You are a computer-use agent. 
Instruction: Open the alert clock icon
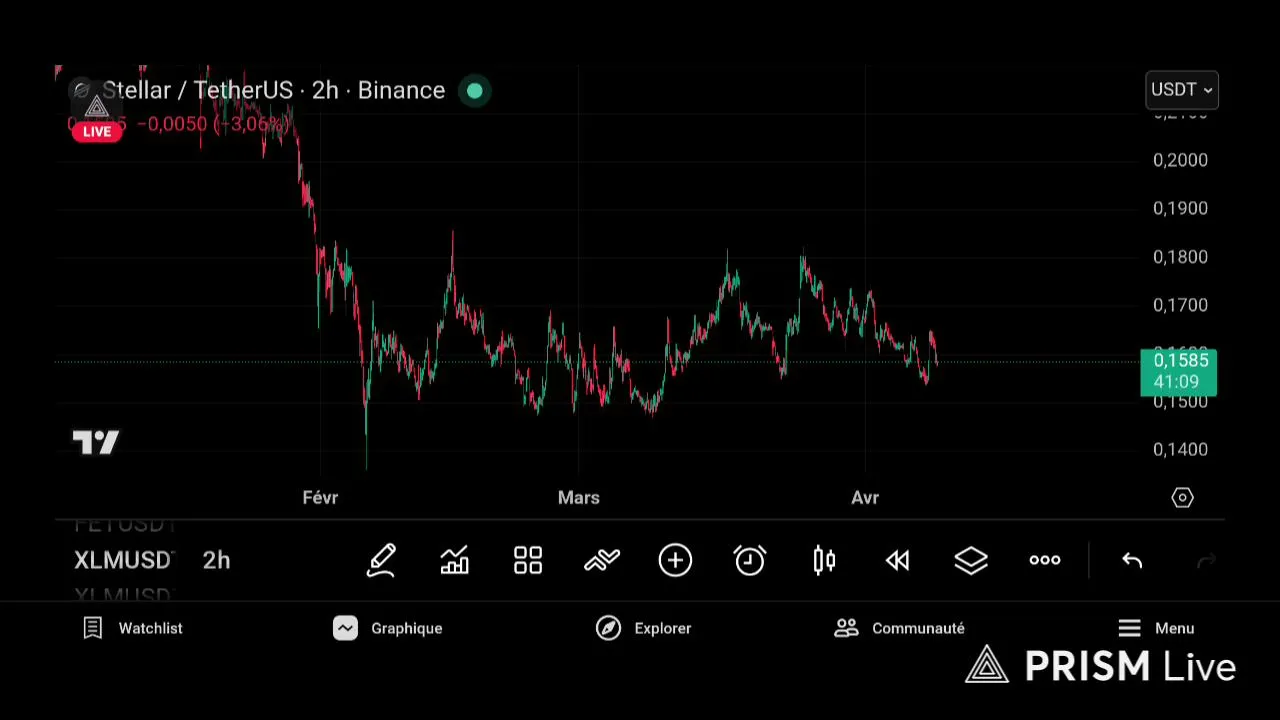[749, 560]
